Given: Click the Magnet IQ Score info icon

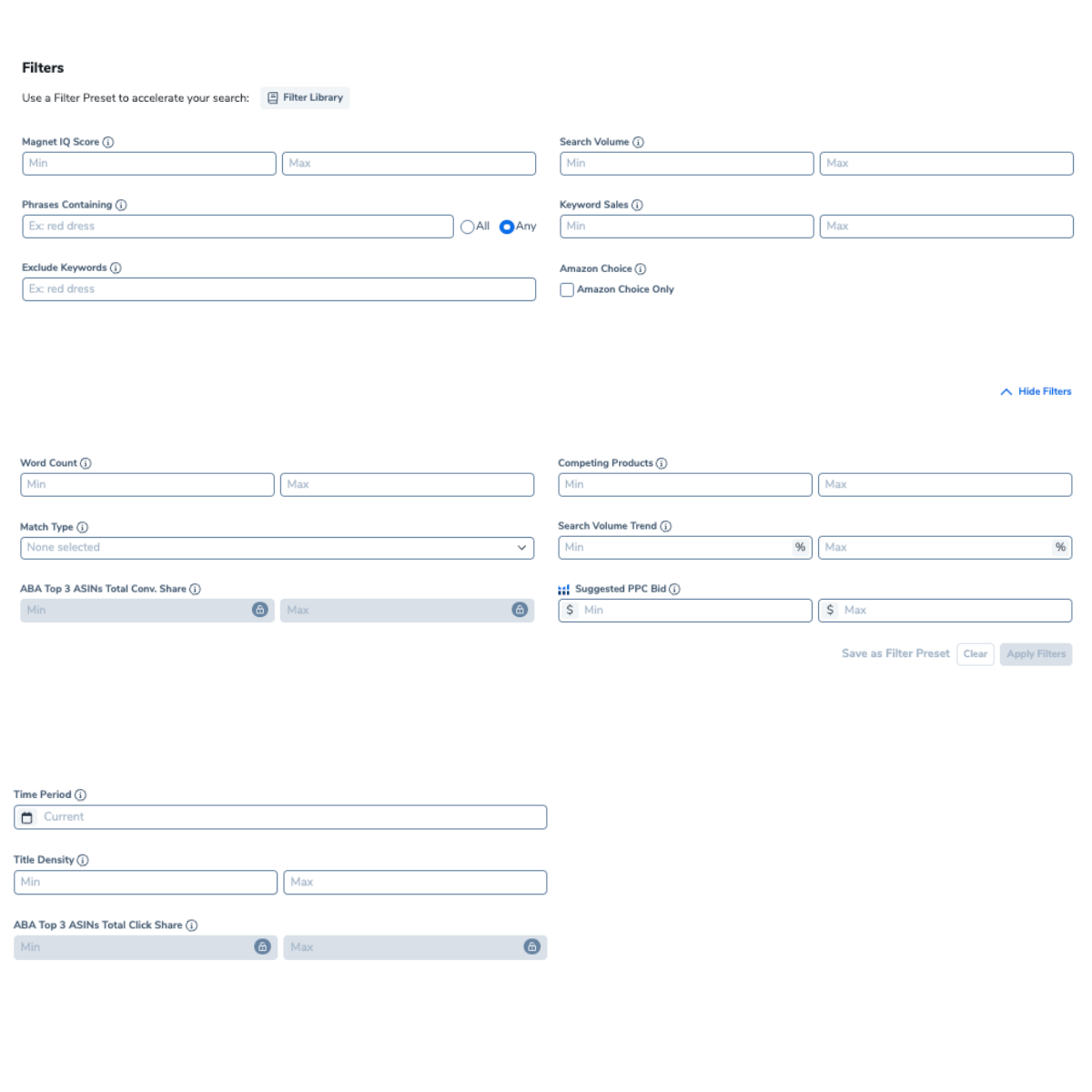Looking at the screenshot, I should (108, 142).
